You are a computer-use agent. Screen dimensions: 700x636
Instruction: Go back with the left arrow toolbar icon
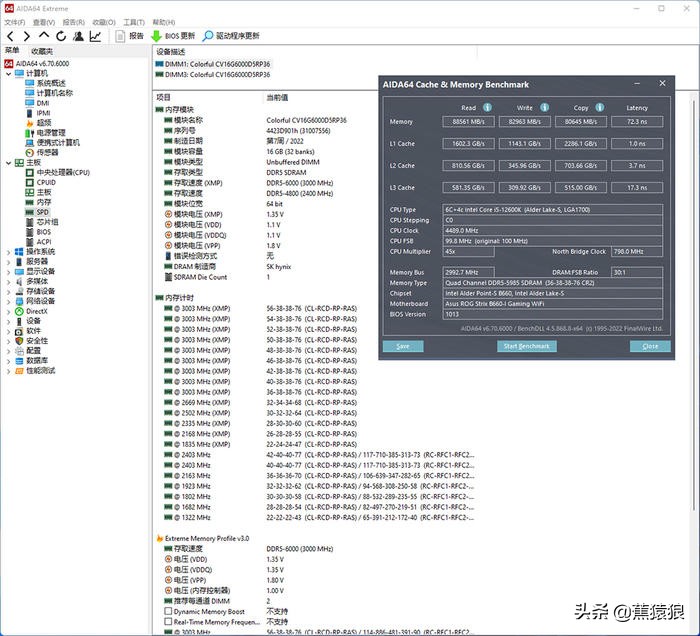tap(11, 36)
